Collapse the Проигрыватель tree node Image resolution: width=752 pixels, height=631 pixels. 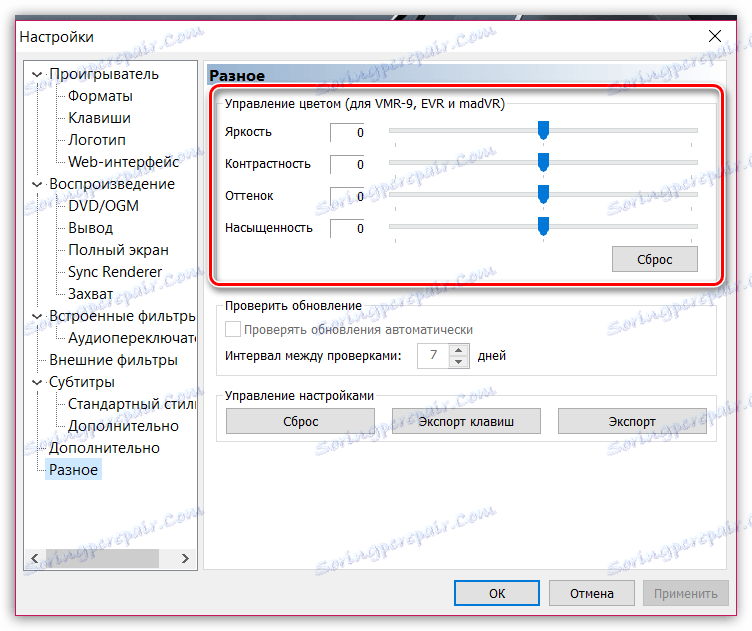(x=37, y=74)
